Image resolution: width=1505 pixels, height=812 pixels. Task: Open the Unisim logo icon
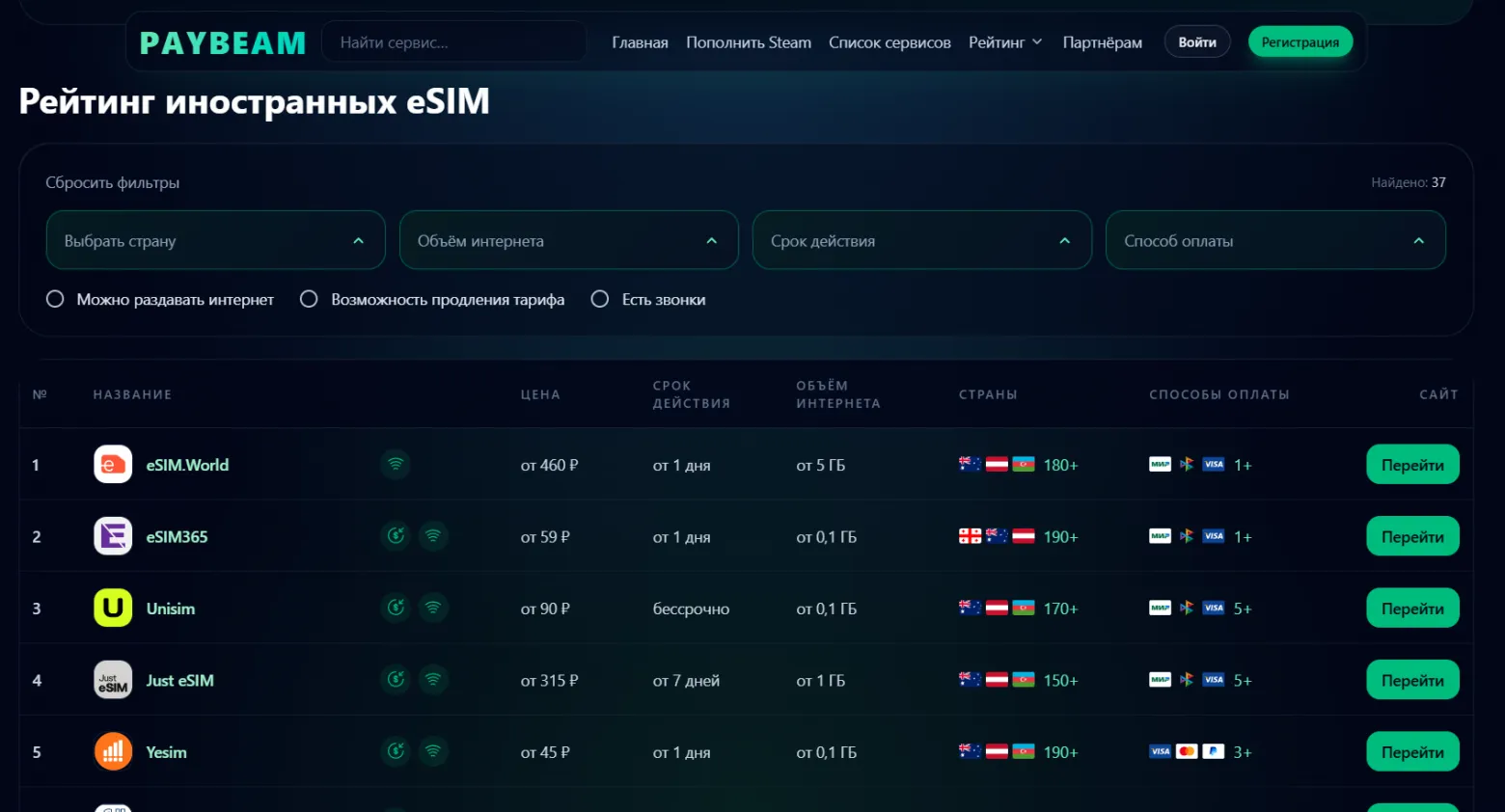point(113,609)
